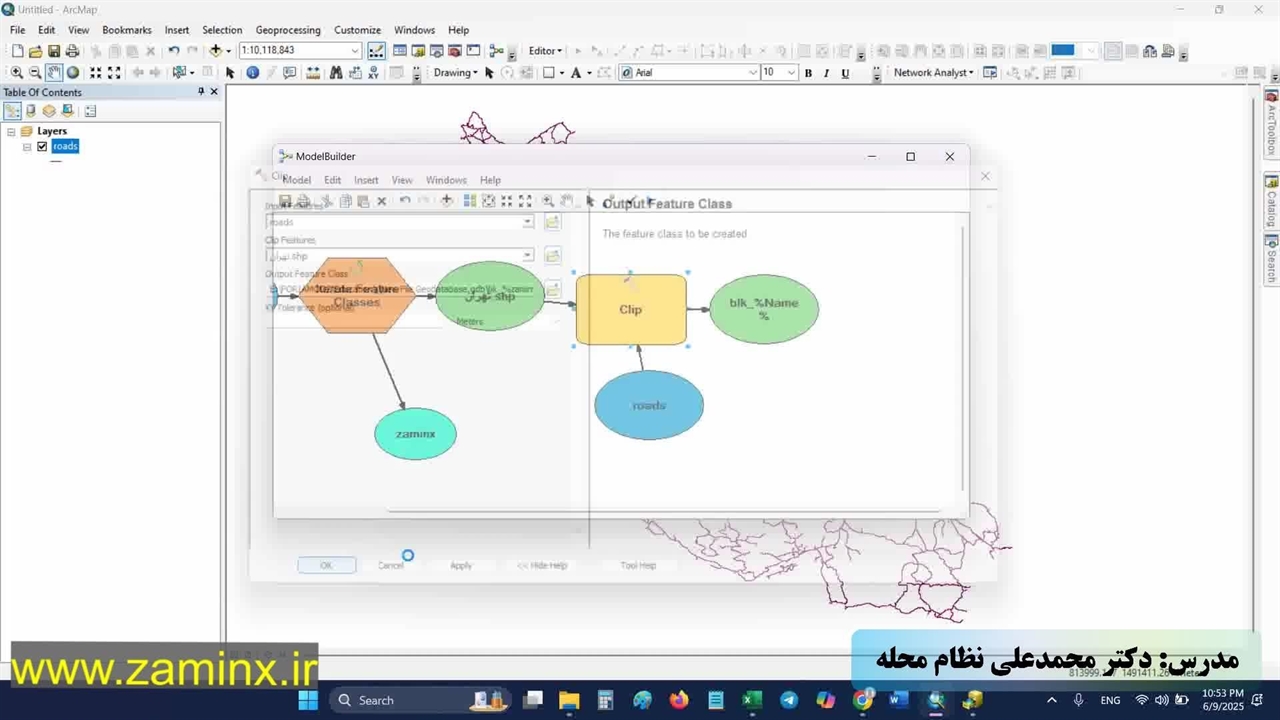Open the map scale dropdown
Screen dimensions: 1280x720
pyautogui.click(x=354, y=51)
